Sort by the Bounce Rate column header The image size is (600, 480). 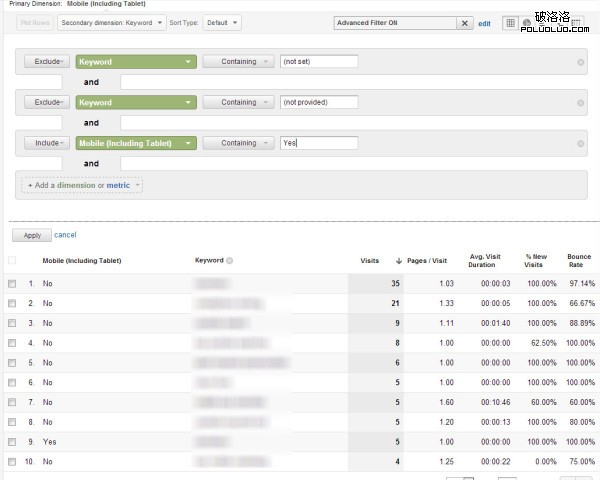tap(579, 261)
